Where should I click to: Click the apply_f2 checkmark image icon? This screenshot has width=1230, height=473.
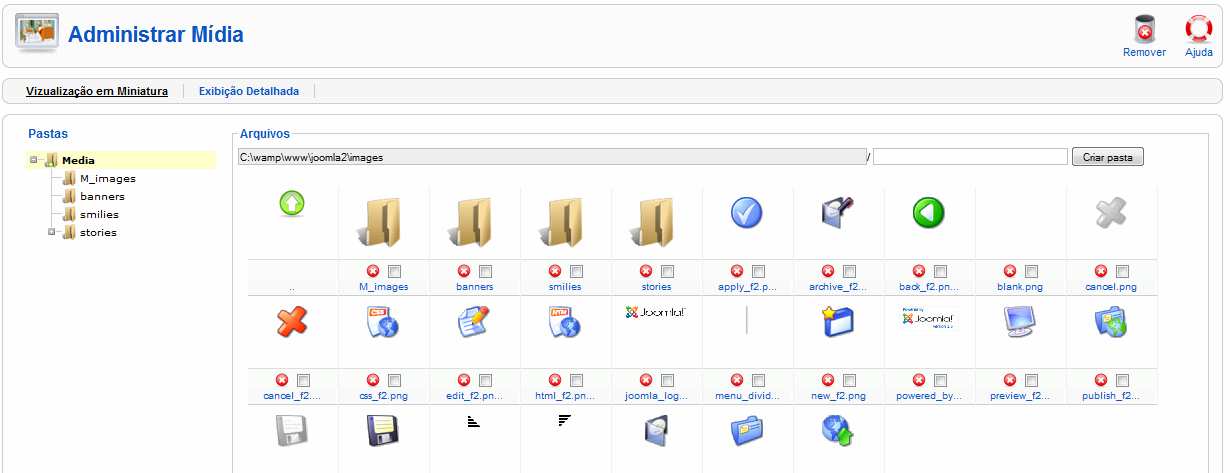(x=747, y=212)
